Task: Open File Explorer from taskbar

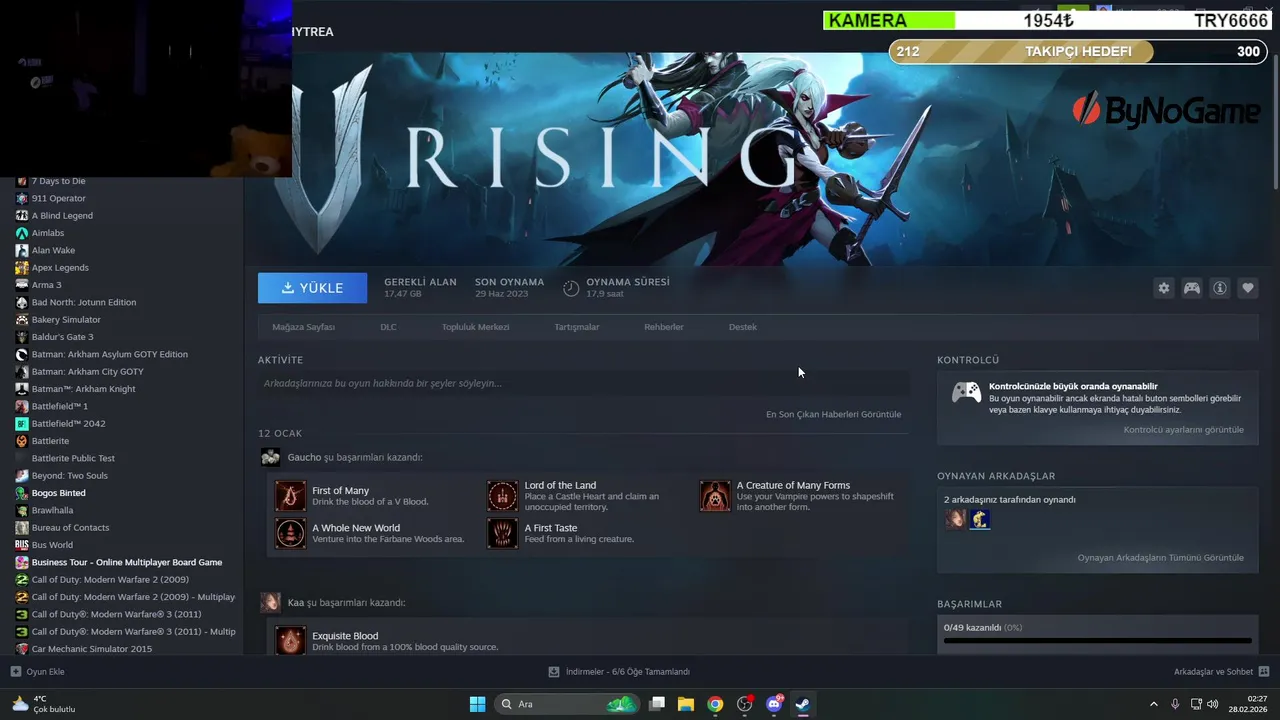Action: pos(686,704)
